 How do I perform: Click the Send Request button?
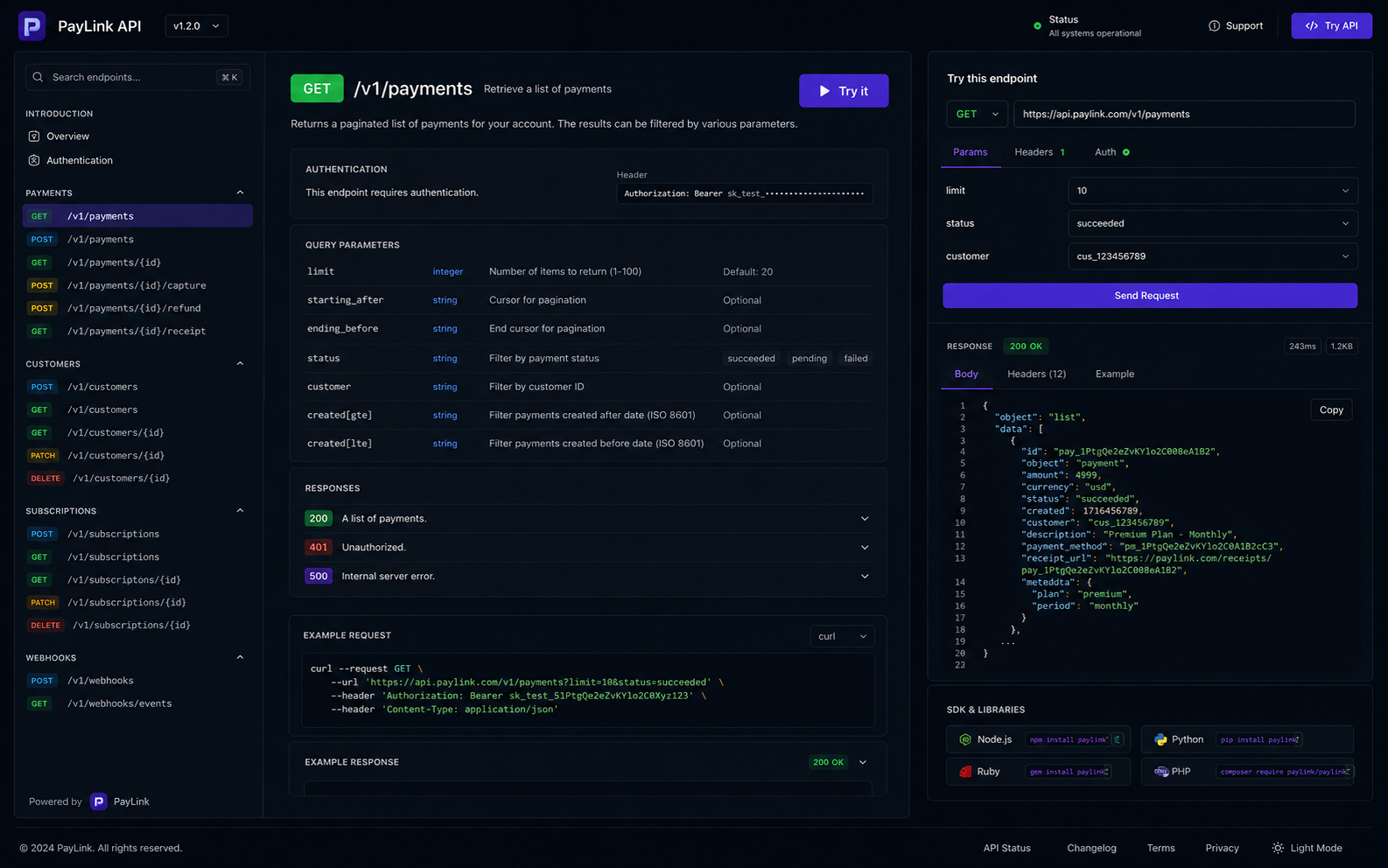[1150, 296]
